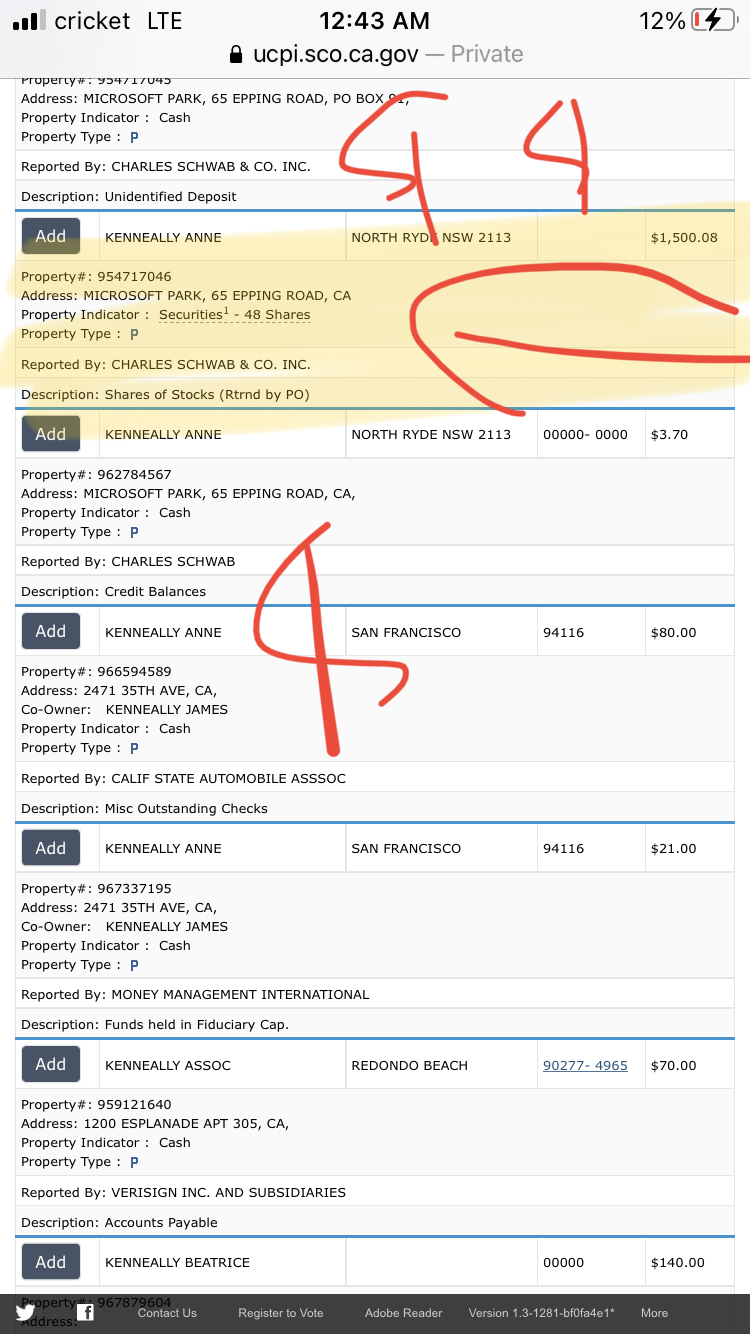The width and height of the screenshot is (750, 1334).
Task: Click Reported By: VERISIGN INC. AND SUBSIDIARIES
Action: 184,1192
